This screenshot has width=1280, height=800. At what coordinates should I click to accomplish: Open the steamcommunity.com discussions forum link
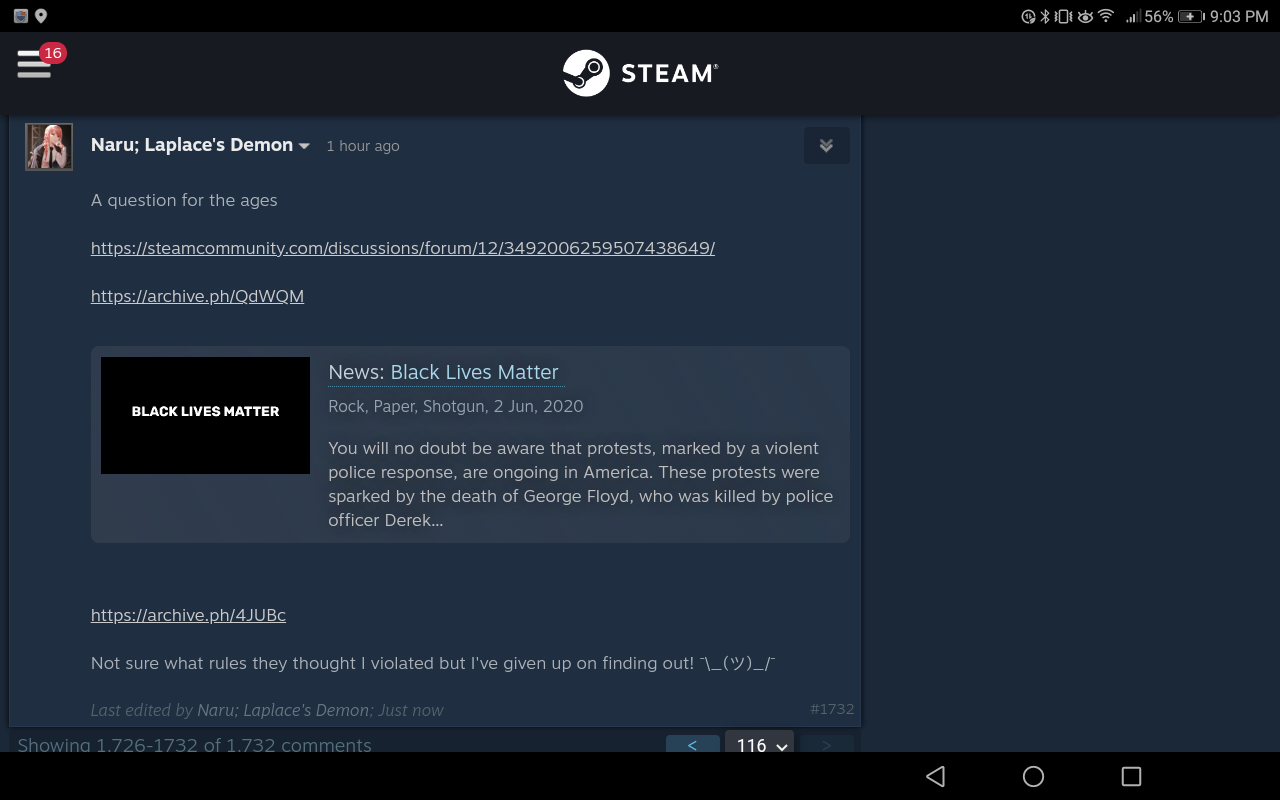click(403, 248)
